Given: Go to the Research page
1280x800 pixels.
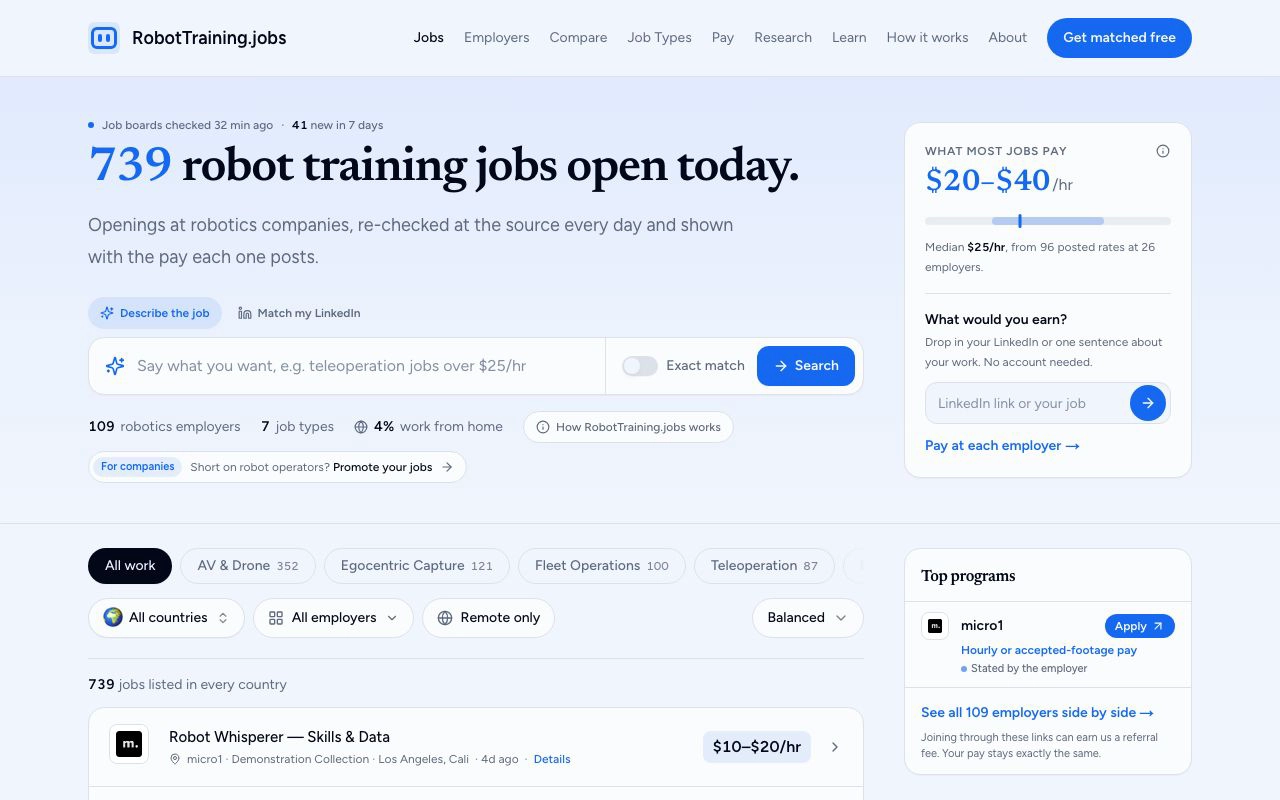Looking at the screenshot, I should pyautogui.click(x=783, y=38).
